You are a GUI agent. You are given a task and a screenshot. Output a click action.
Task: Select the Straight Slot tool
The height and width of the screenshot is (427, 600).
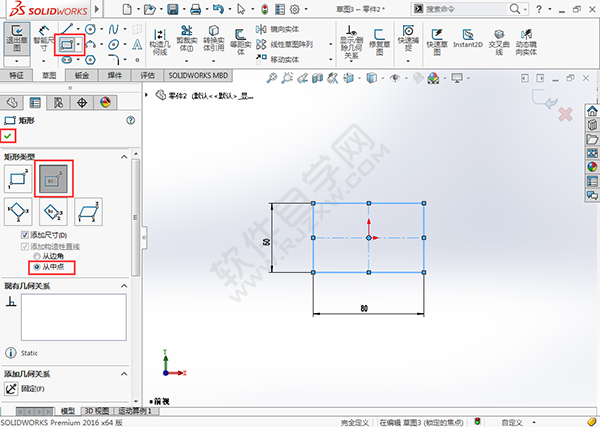coord(67,60)
